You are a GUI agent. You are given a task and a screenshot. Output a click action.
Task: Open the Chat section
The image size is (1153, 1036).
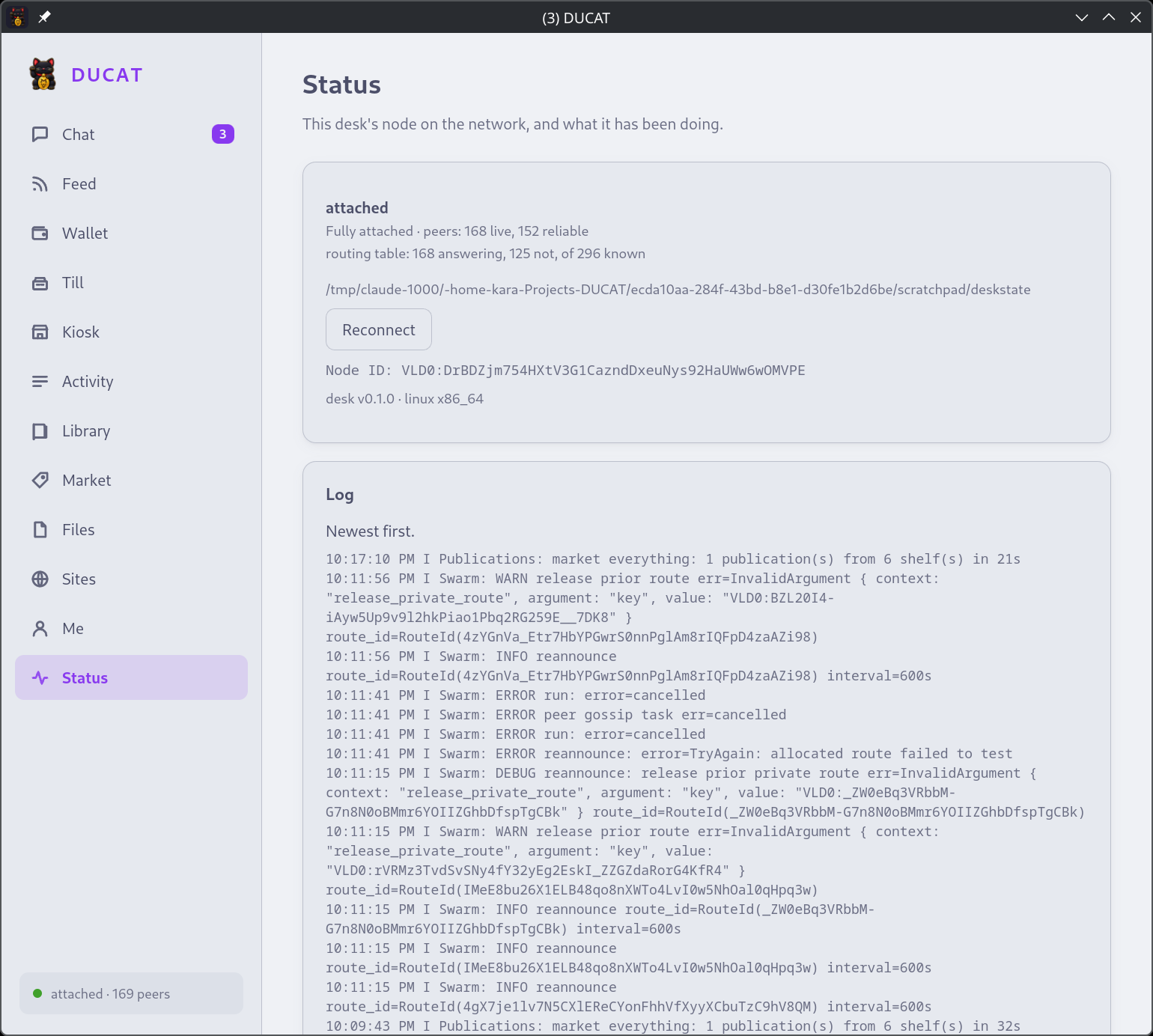[132, 135]
